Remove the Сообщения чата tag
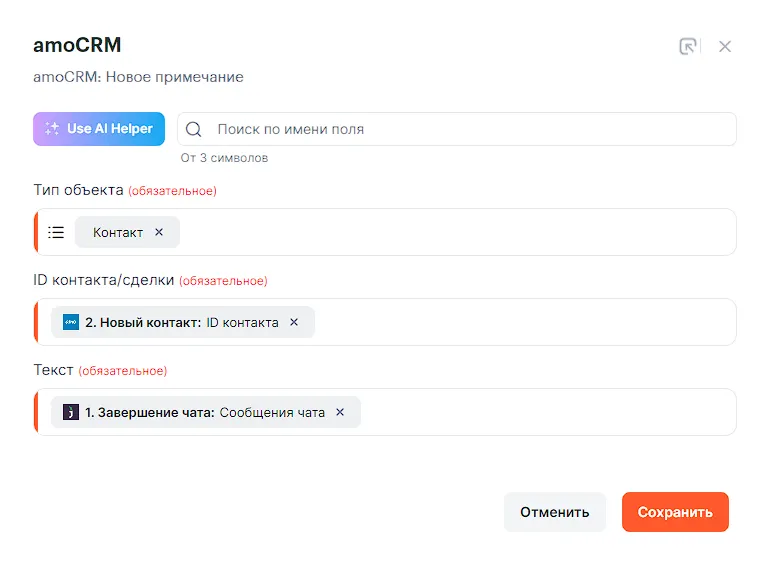The image size is (773, 564). click(340, 412)
